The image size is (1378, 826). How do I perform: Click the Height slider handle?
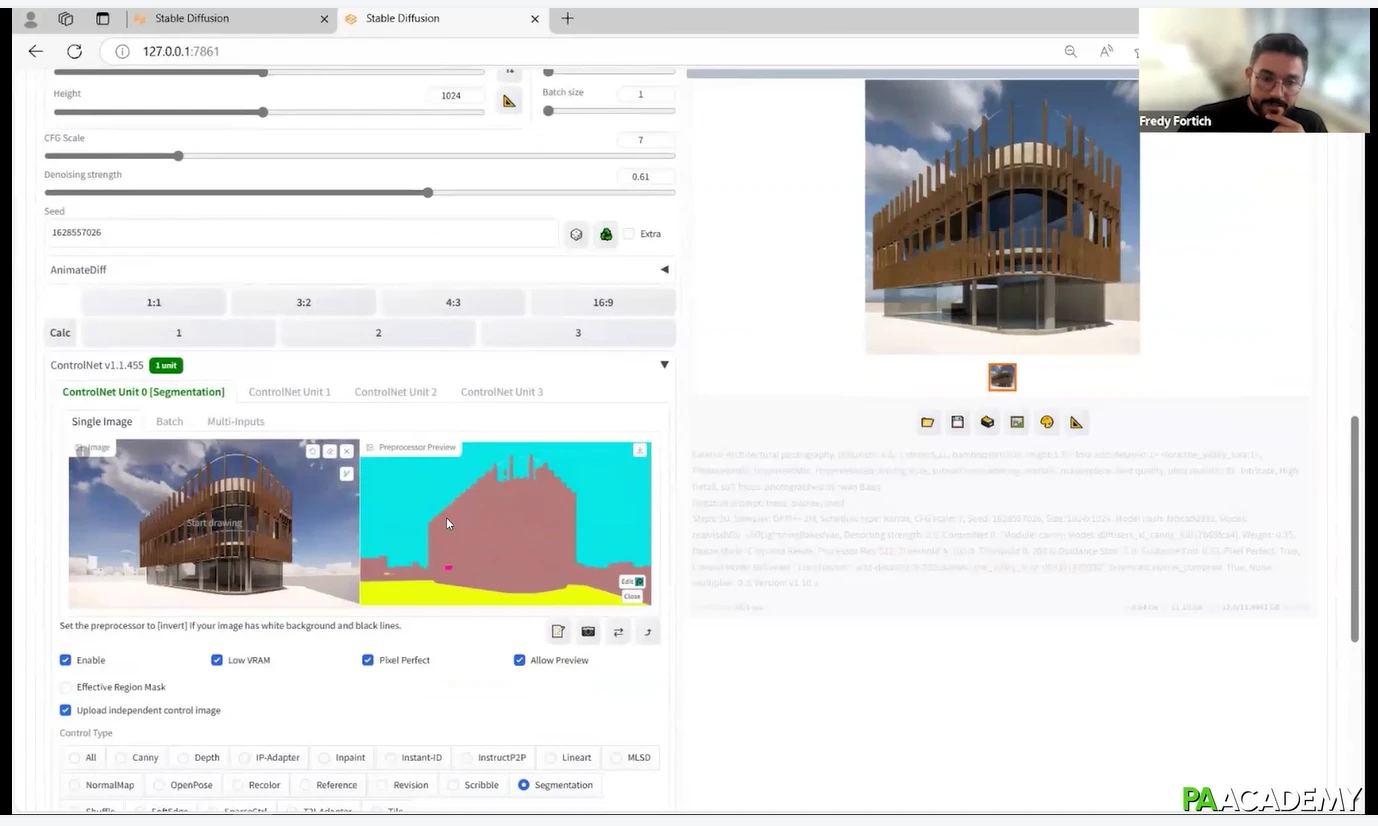pyautogui.click(x=262, y=112)
